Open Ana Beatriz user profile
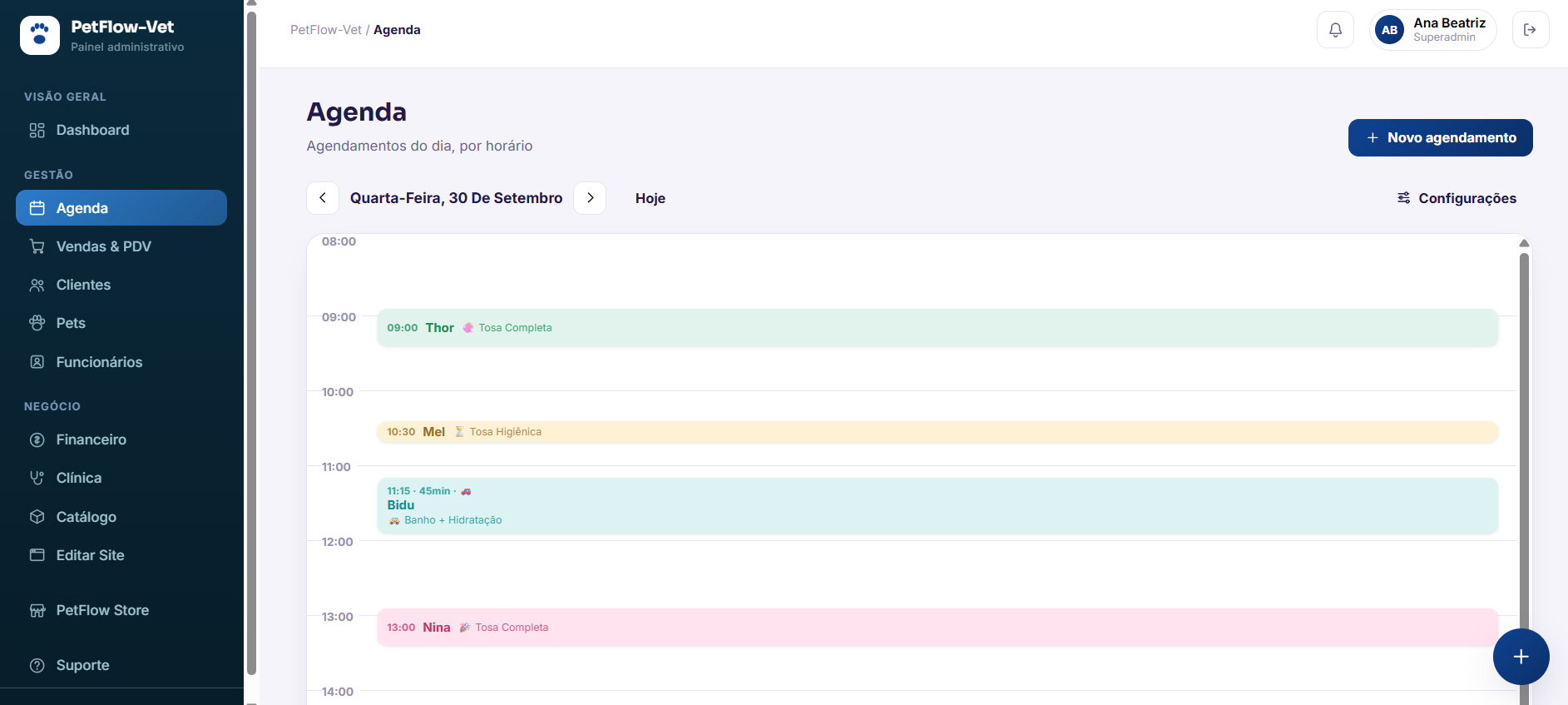The width and height of the screenshot is (1568, 705). point(1432,30)
